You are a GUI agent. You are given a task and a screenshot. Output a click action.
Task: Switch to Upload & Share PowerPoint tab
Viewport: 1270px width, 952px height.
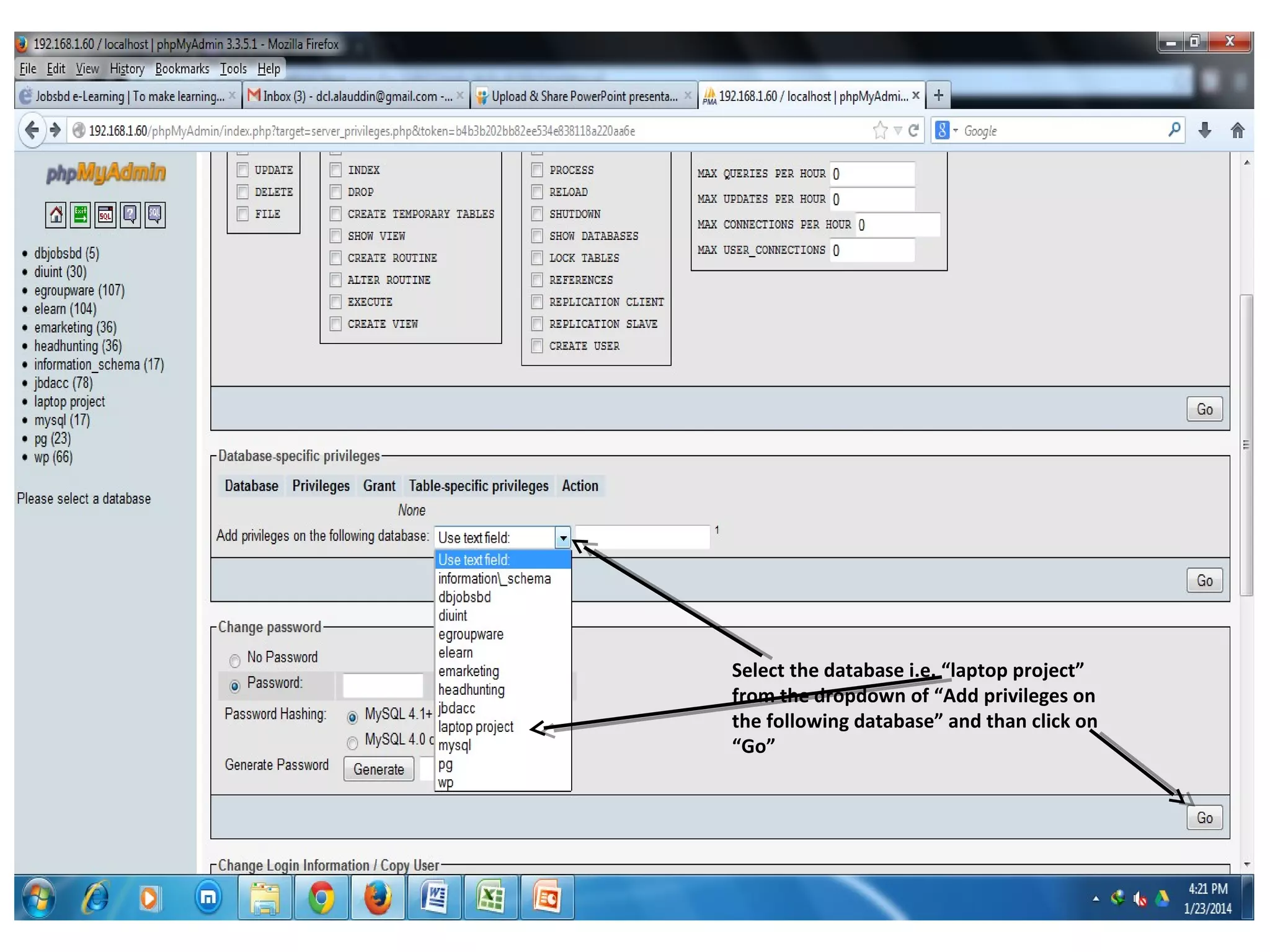tap(583, 95)
